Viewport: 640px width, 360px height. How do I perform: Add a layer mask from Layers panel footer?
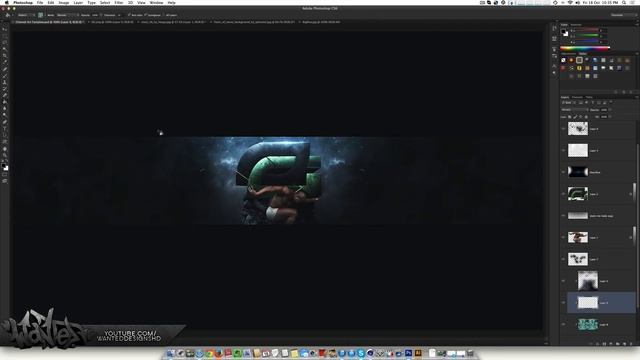point(604,344)
